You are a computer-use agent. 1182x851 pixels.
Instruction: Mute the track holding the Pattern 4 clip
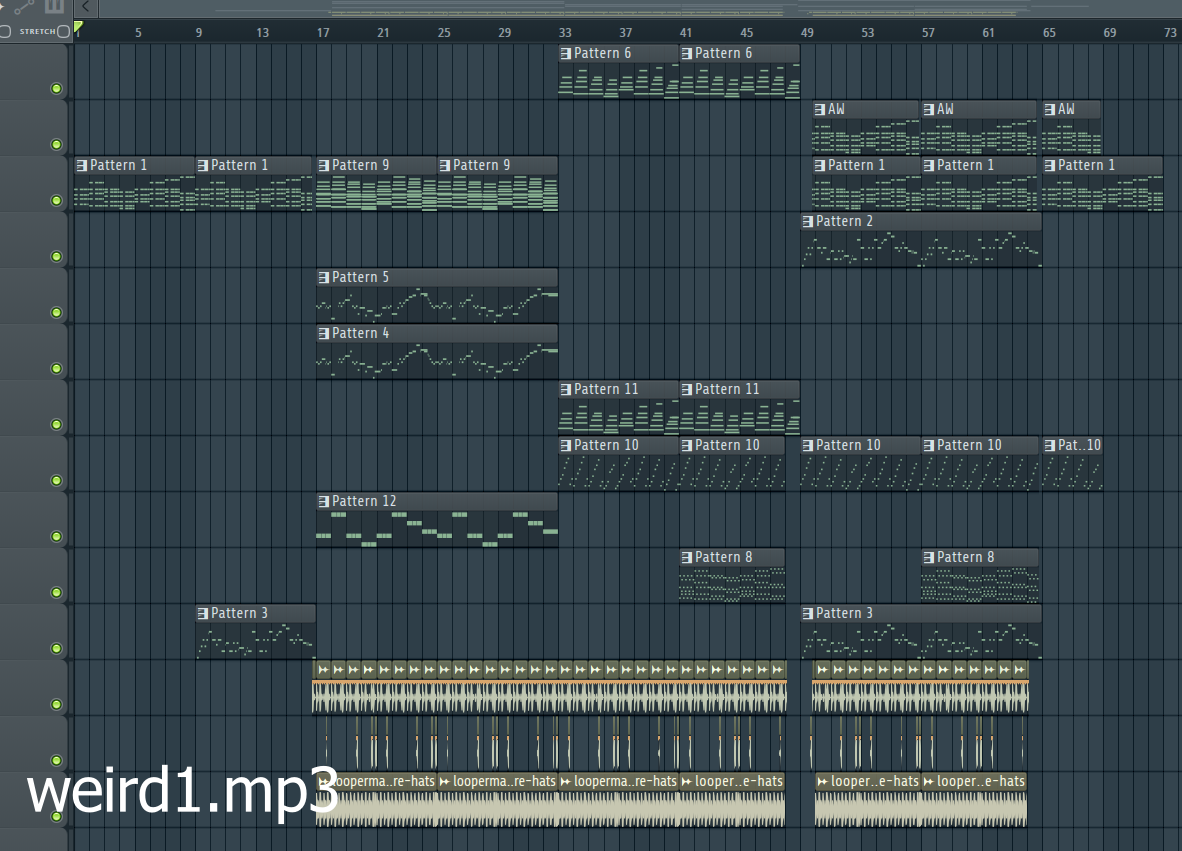tap(57, 368)
